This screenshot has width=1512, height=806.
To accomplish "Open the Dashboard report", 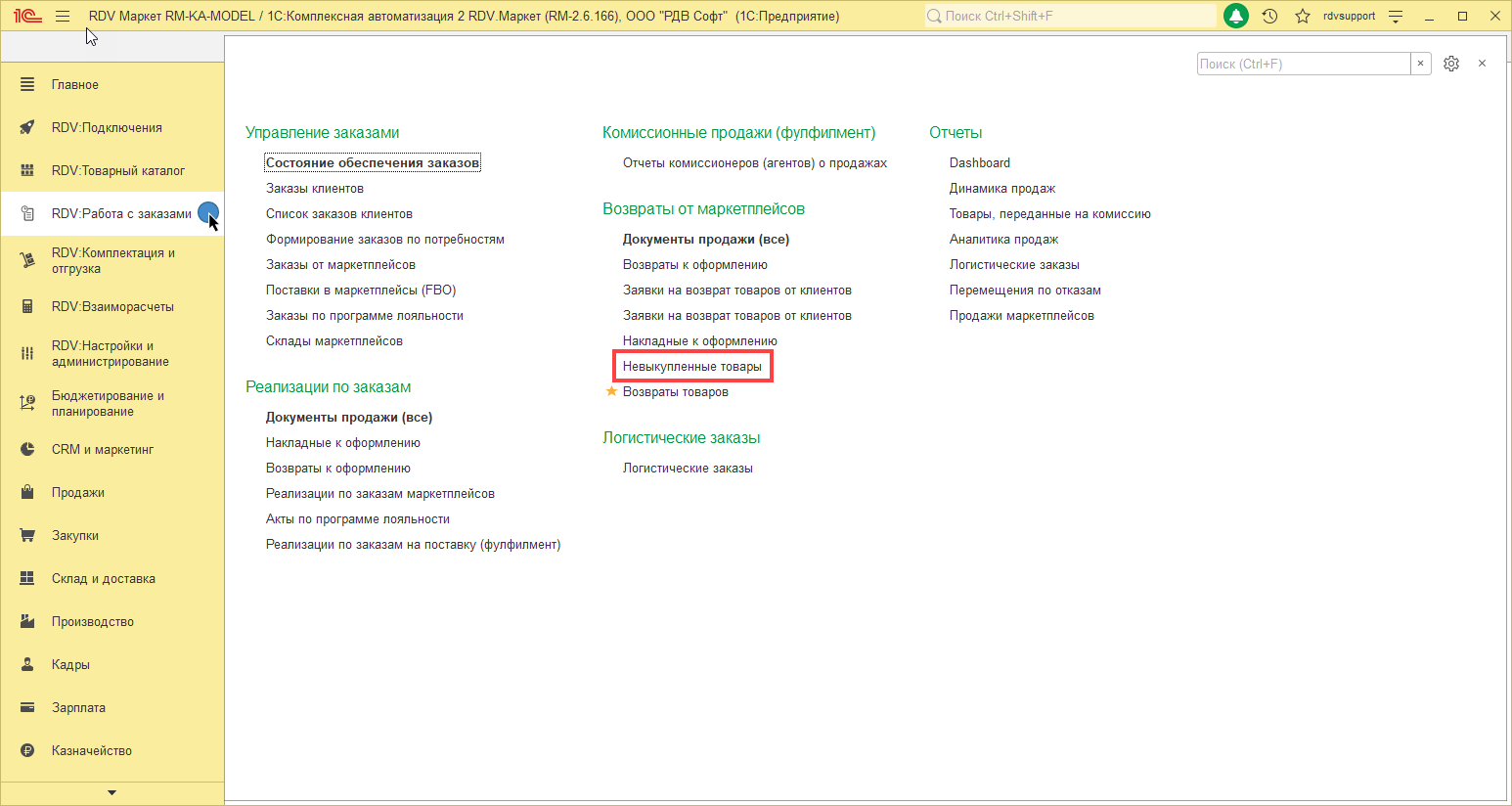I will point(980,163).
